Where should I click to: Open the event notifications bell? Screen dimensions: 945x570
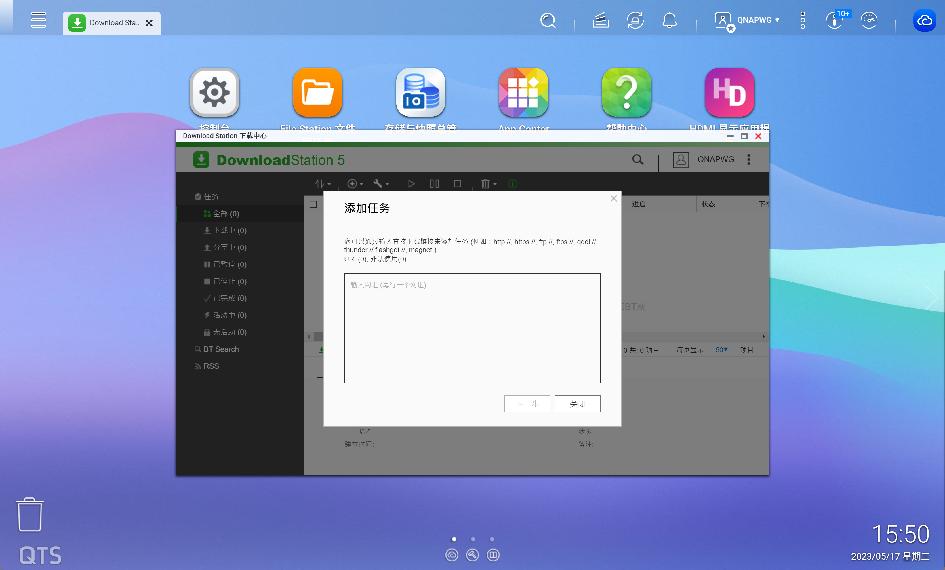coord(670,20)
